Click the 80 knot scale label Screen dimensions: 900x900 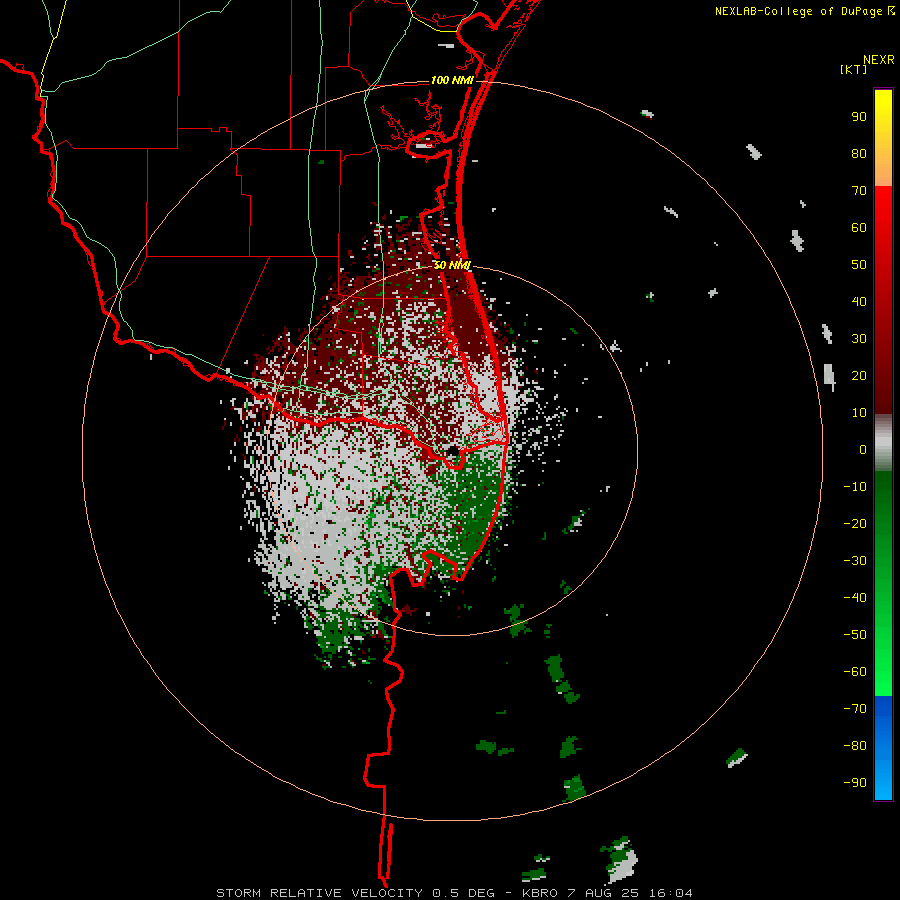click(x=859, y=154)
